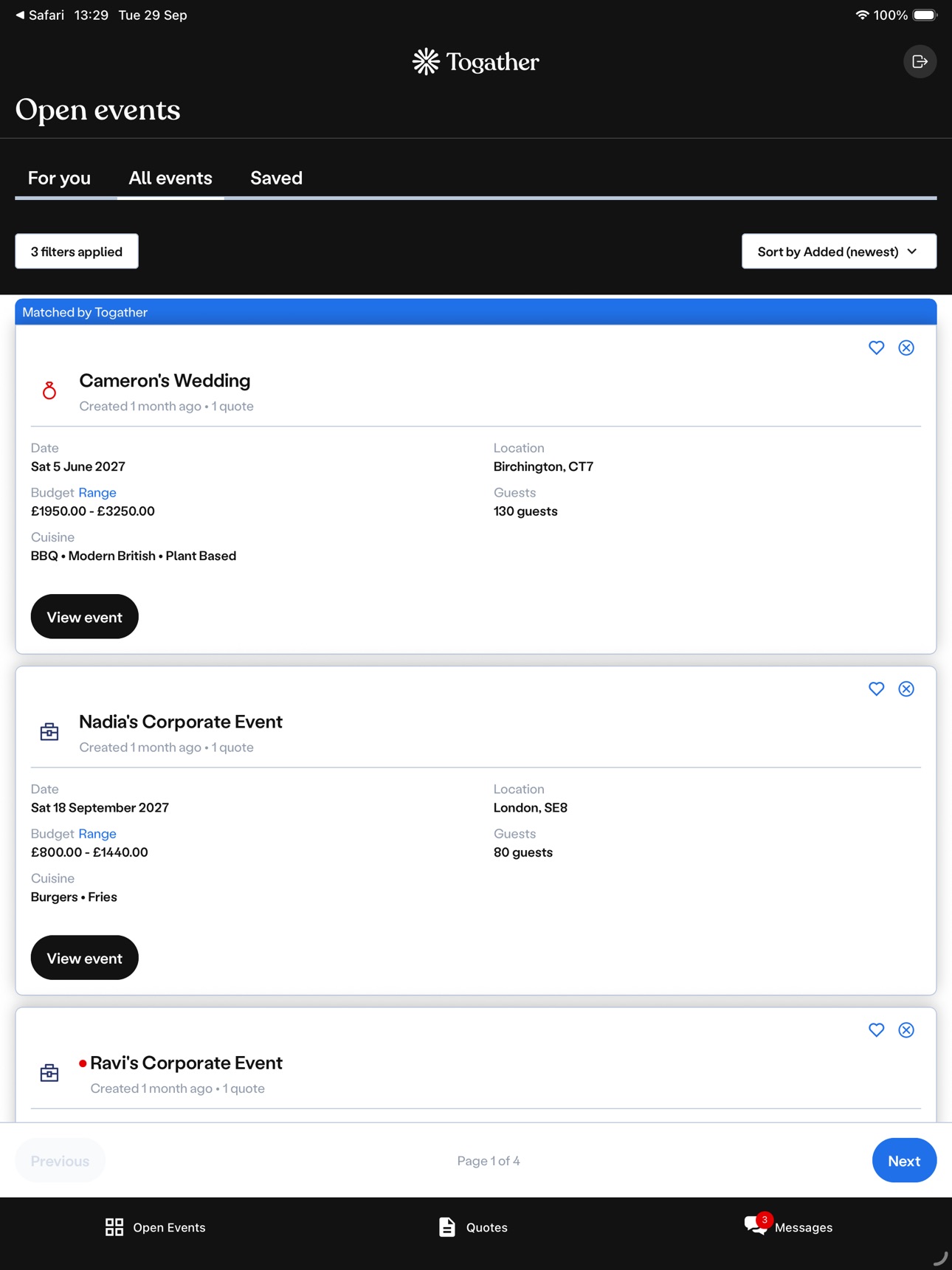Tap the logout icon in the header
Viewport: 952px width, 1270px height.
pyautogui.click(x=920, y=61)
